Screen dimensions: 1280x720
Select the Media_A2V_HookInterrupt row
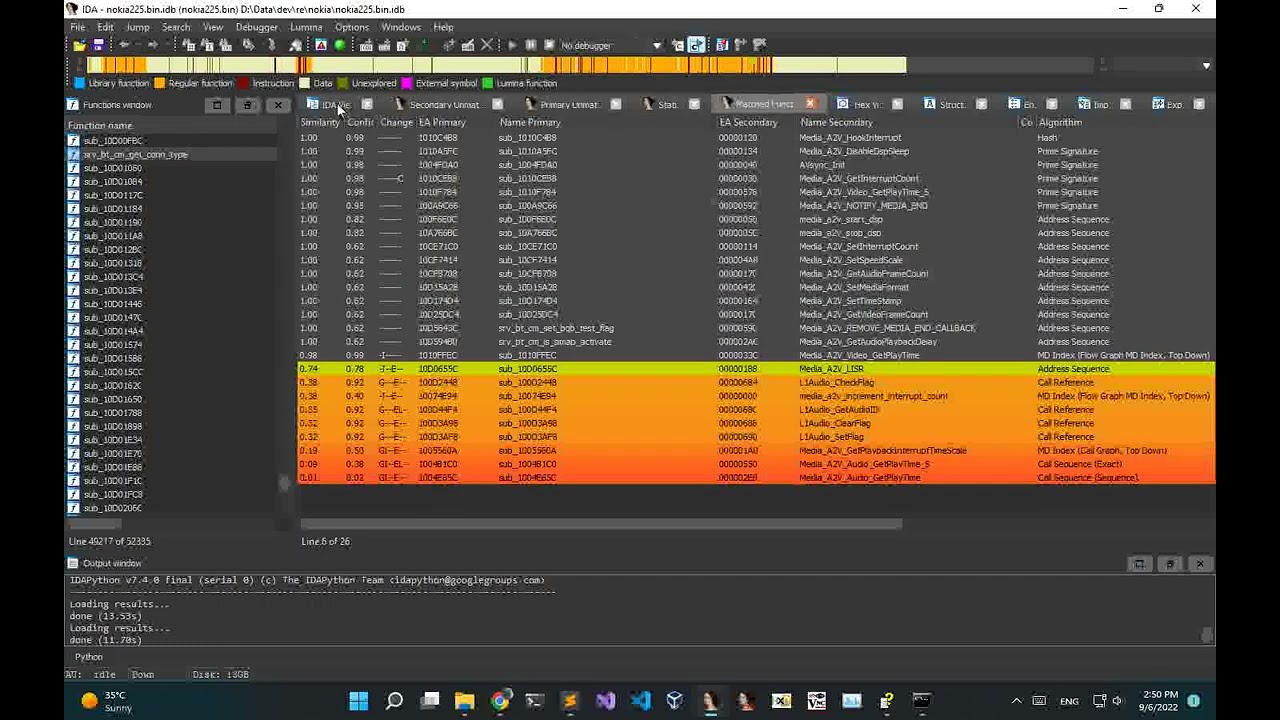[x=757, y=138]
